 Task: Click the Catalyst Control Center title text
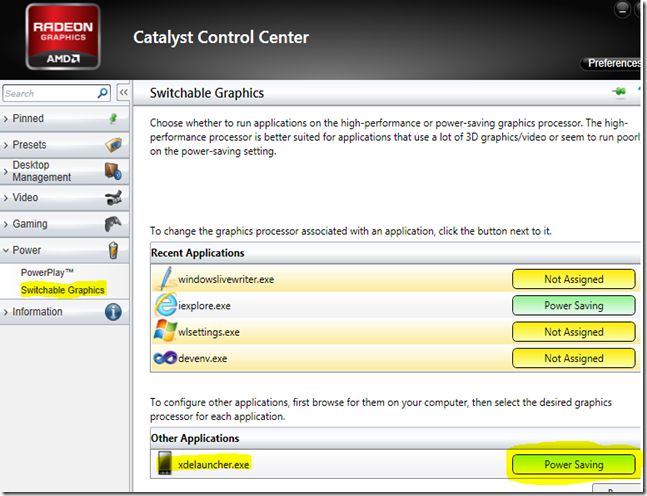(221, 37)
